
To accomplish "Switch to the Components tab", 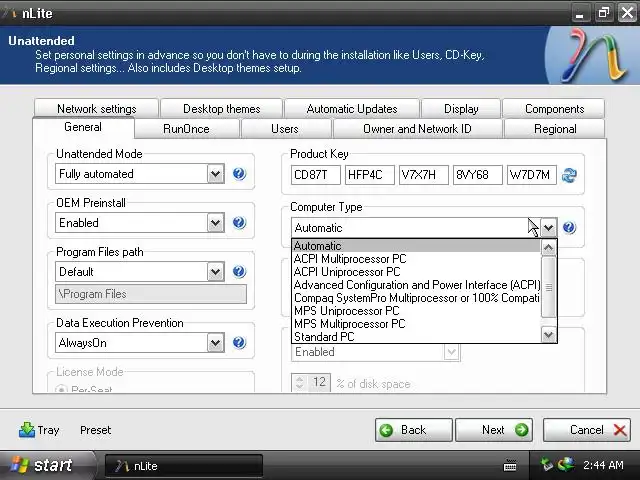I will tap(554, 109).
